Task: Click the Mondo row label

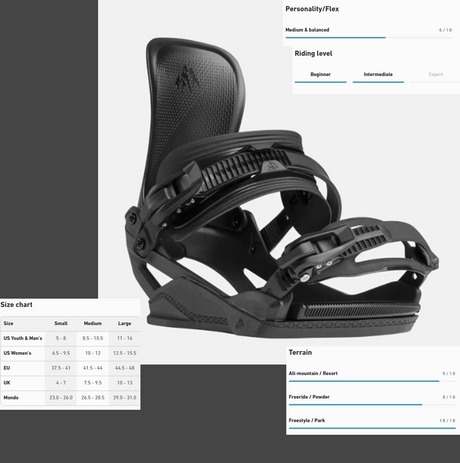Action: pos(11,398)
